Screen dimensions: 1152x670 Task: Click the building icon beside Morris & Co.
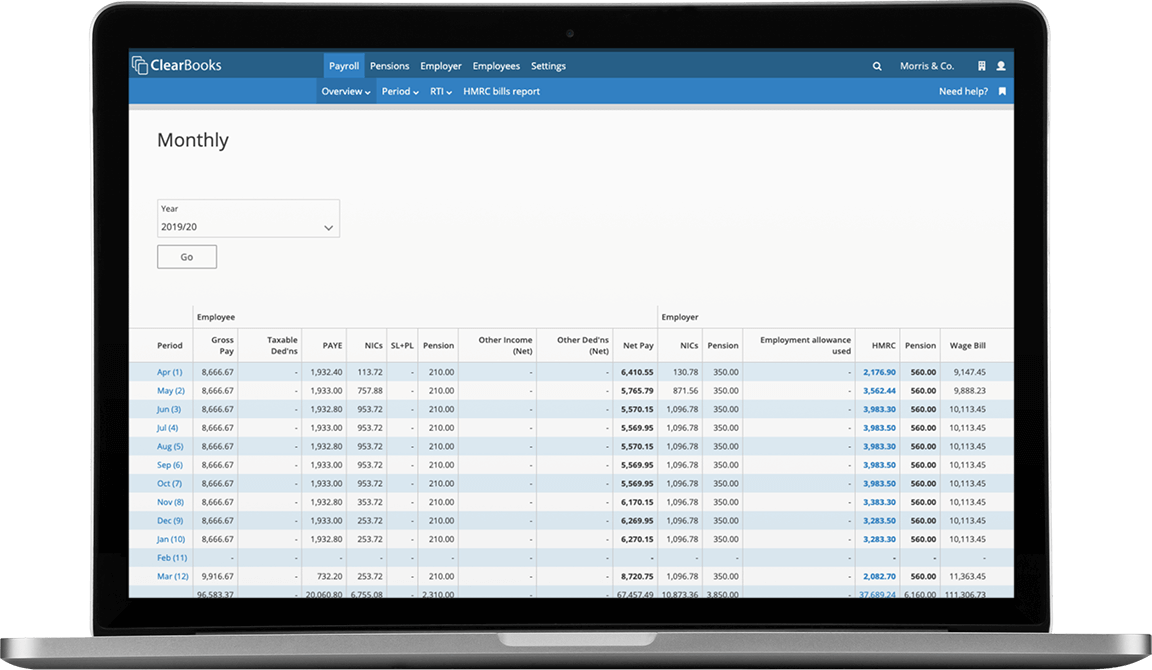[x=982, y=66]
